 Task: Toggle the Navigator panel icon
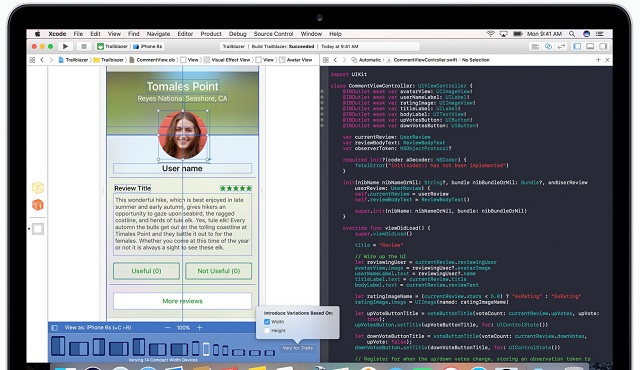click(577, 47)
